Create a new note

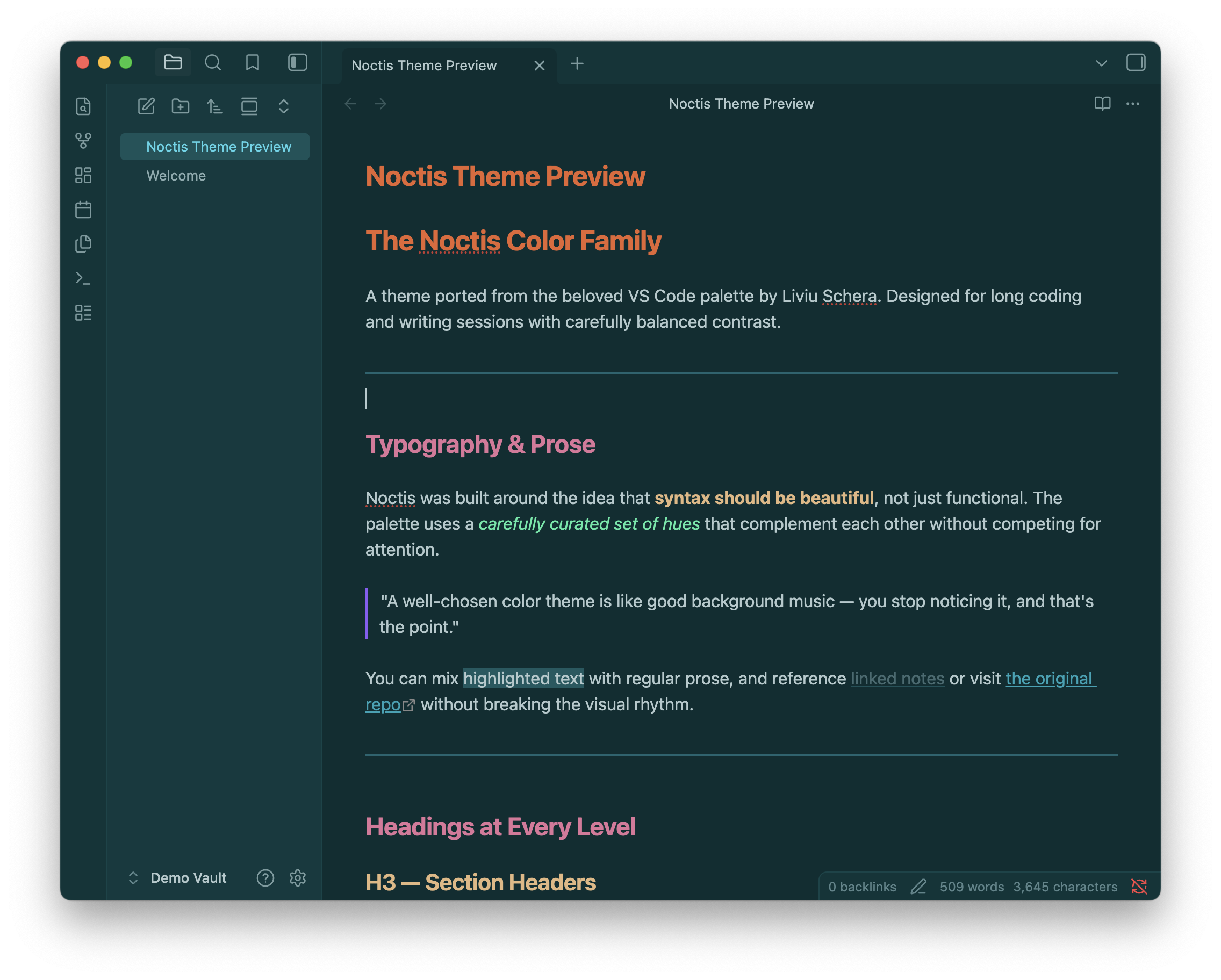tap(146, 106)
